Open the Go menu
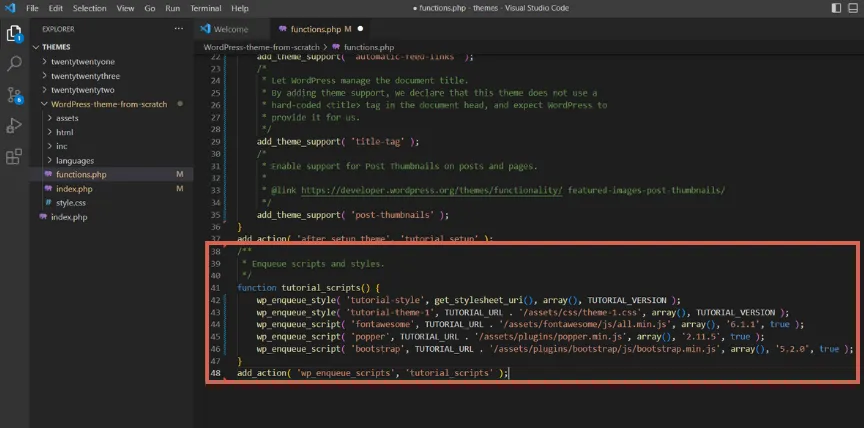 149,8
